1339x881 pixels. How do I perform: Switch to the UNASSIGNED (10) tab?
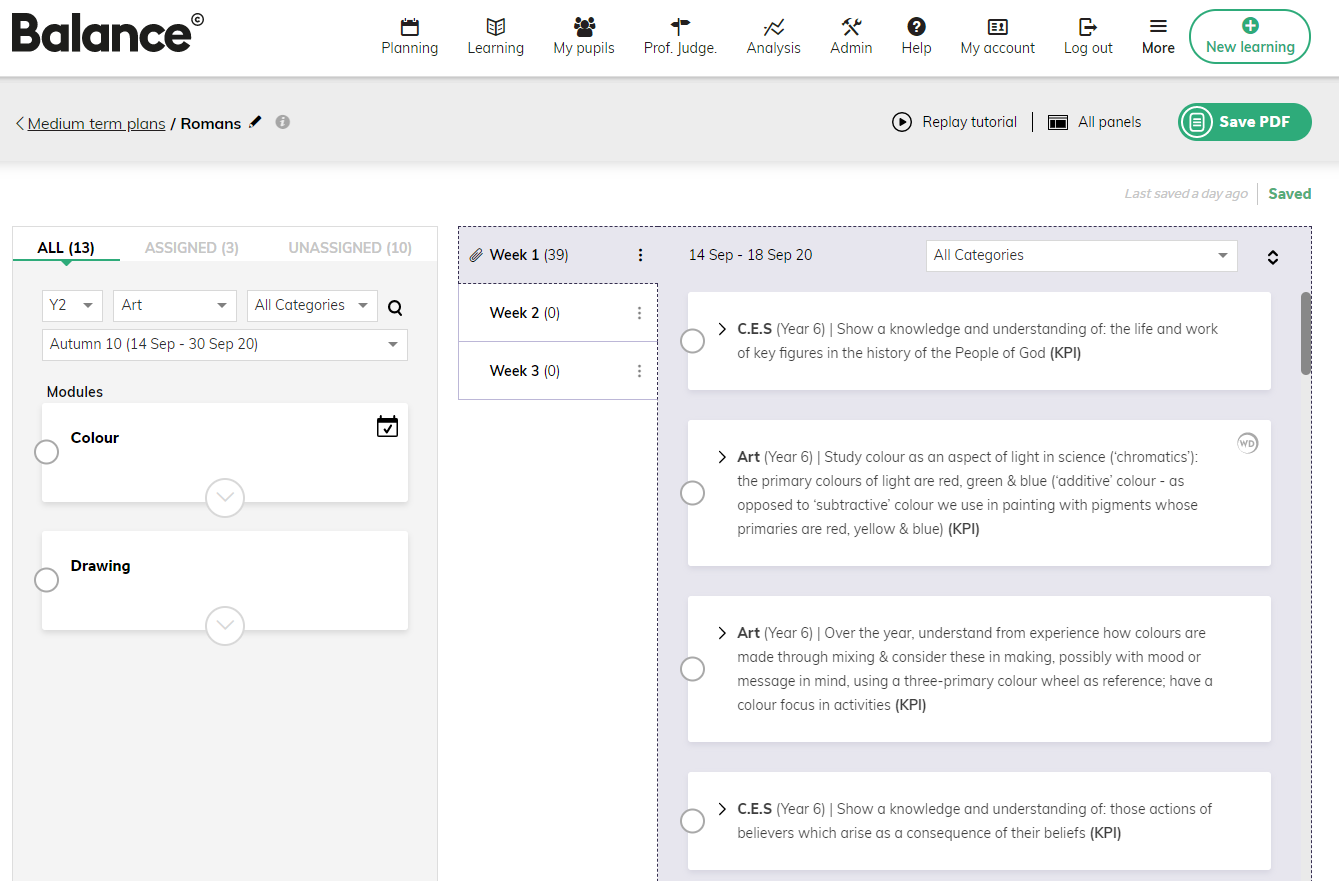click(x=350, y=247)
